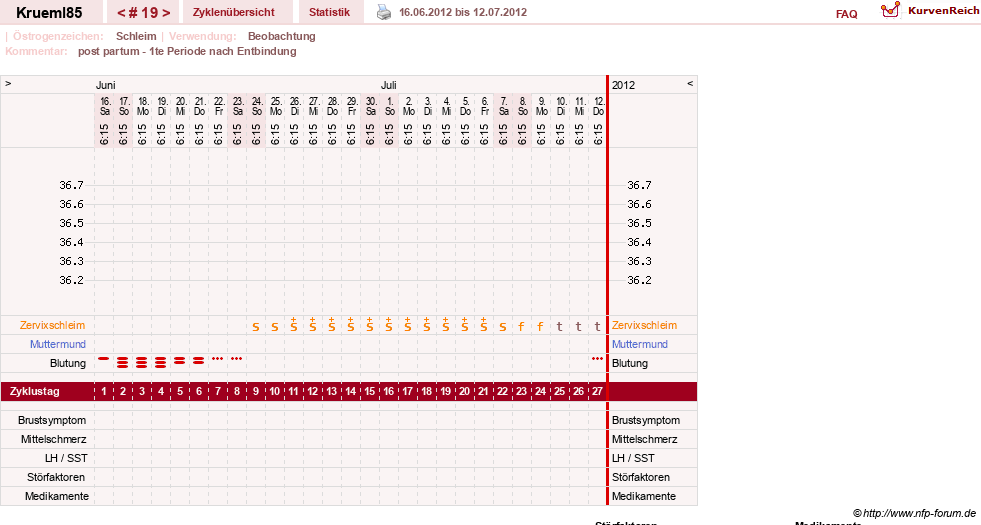Open the KurvenReich logo link
This screenshot has width=981, height=525.
[929, 11]
